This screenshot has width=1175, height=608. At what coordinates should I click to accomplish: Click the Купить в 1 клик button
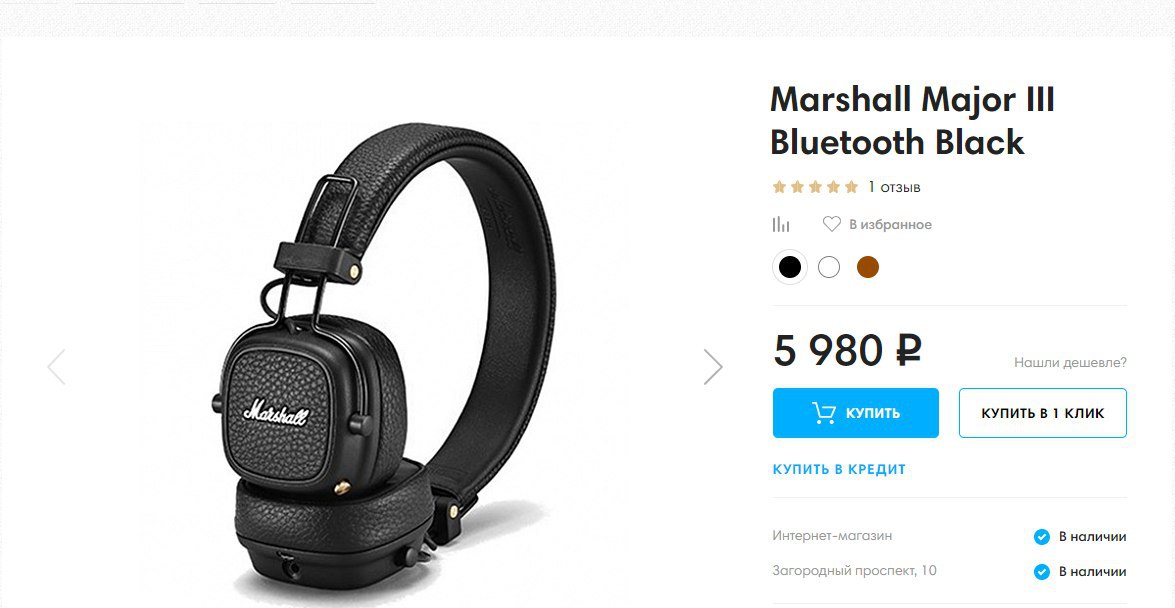(x=1042, y=413)
